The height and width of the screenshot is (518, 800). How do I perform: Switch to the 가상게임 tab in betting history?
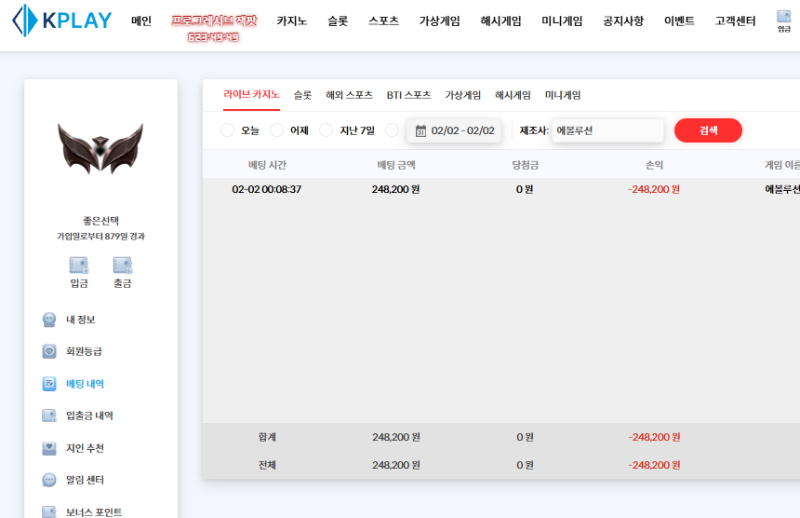(x=463, y=95)
